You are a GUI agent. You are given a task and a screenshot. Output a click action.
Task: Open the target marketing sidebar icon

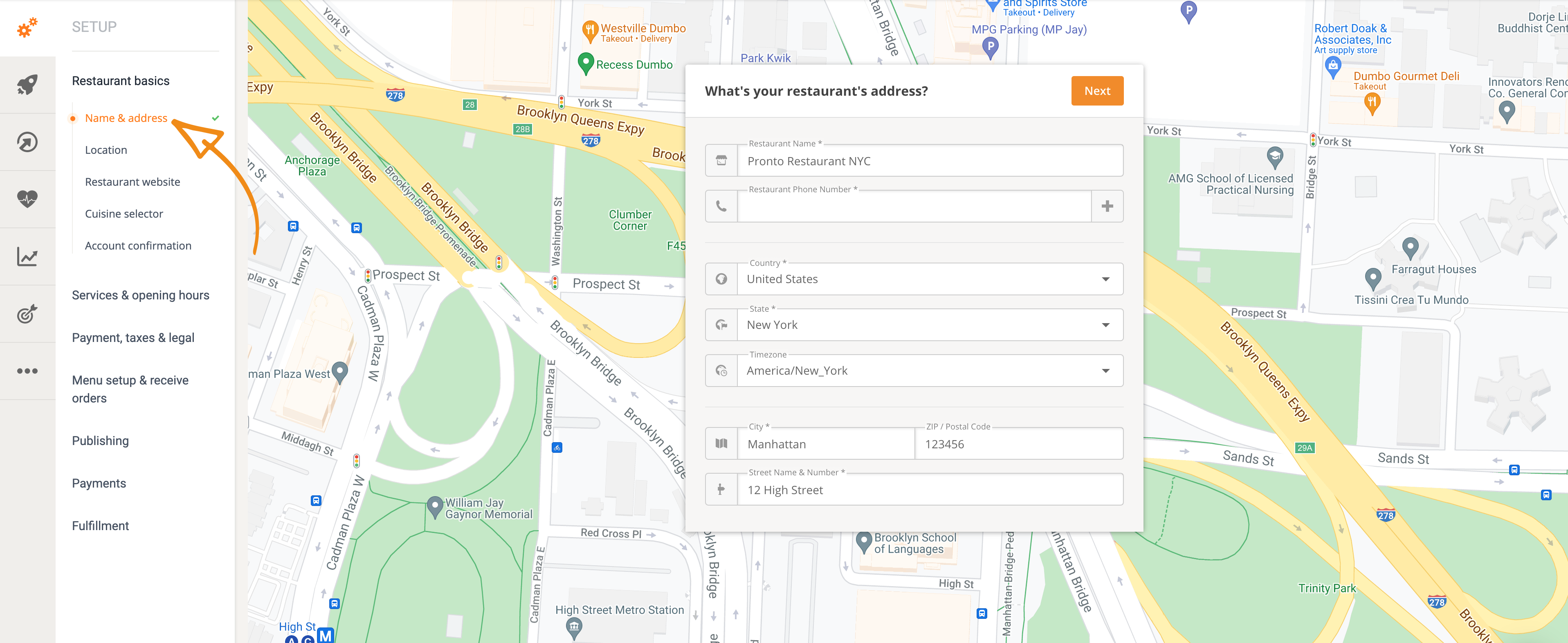point(27,314)
